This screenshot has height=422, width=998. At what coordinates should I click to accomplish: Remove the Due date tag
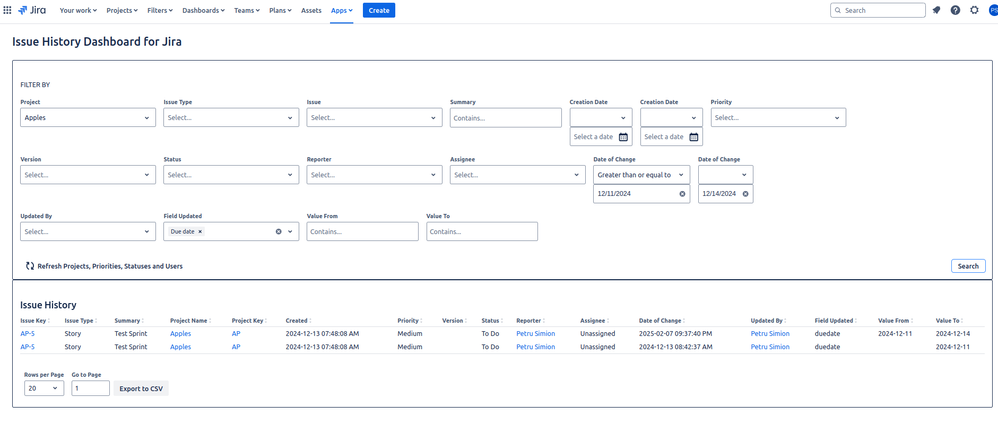(x=200, y=232)
